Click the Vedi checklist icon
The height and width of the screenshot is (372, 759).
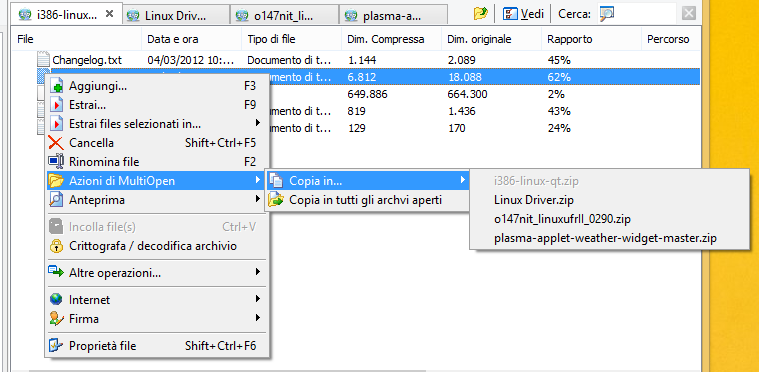point(510,14)
